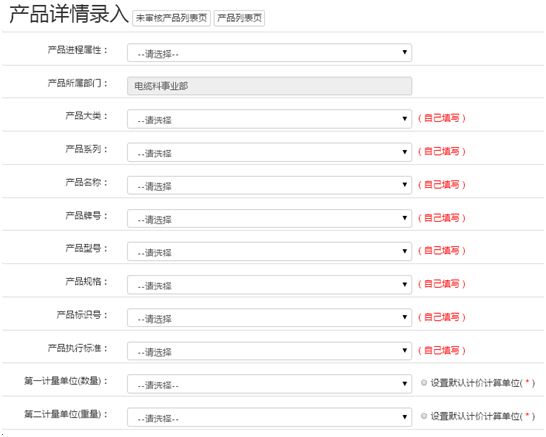546x437 pixels.
Task: Click the 产品所属部门 disabled field
Action: (270, 86)
